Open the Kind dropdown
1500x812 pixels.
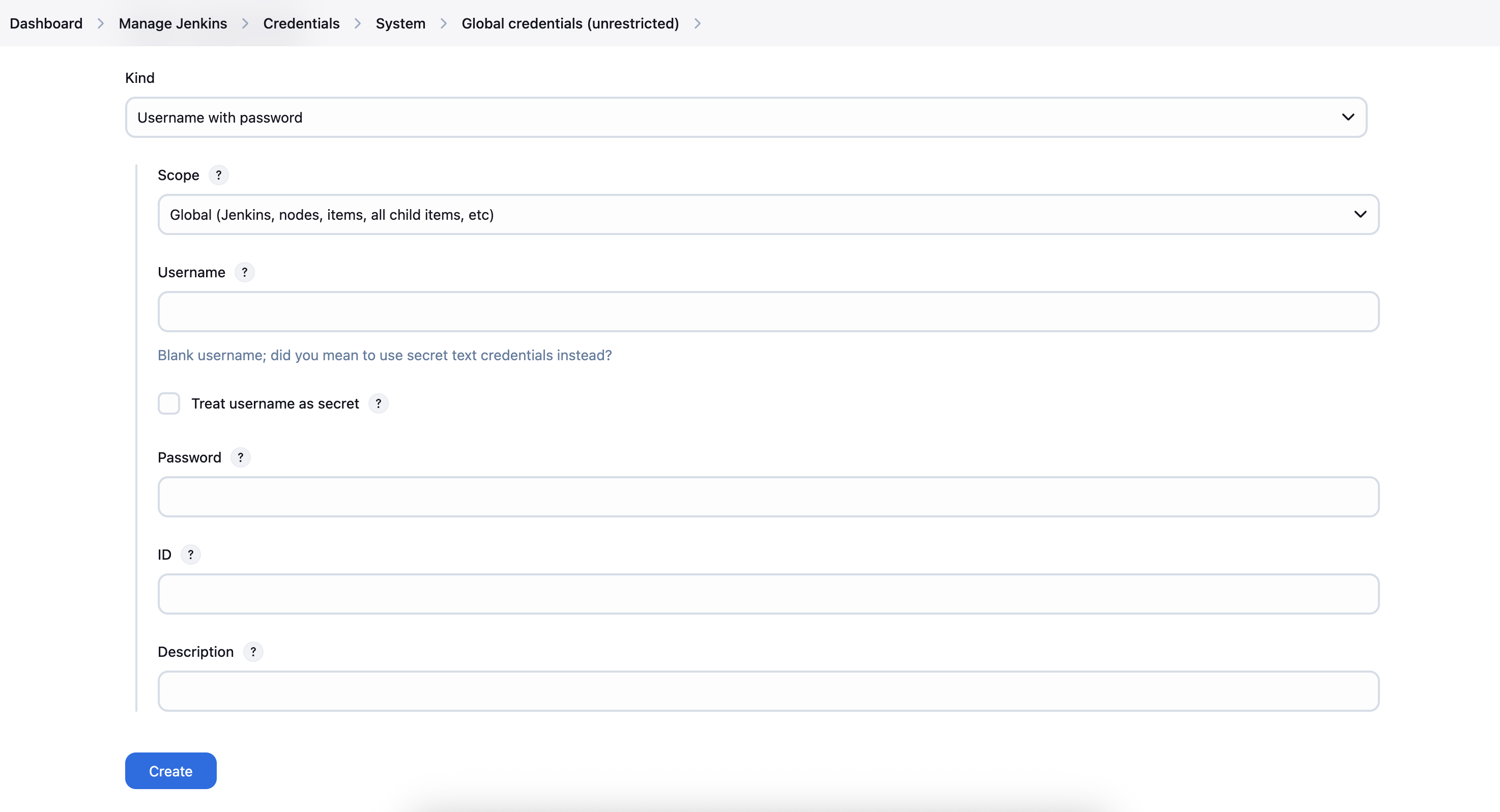click(x=746, y=118)
